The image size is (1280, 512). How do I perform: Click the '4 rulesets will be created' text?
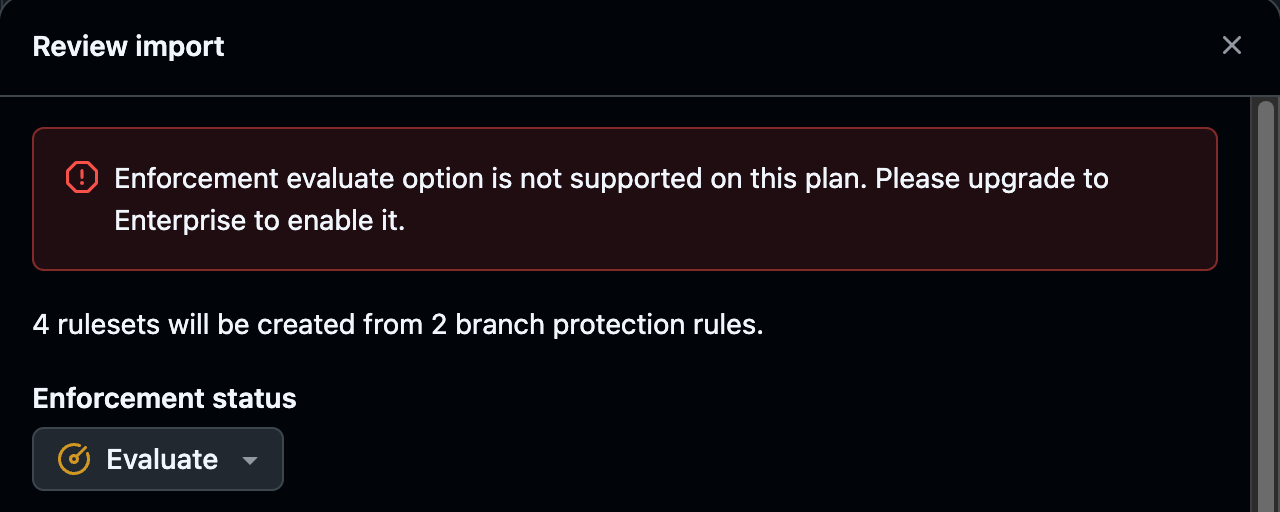click(398, 325)
